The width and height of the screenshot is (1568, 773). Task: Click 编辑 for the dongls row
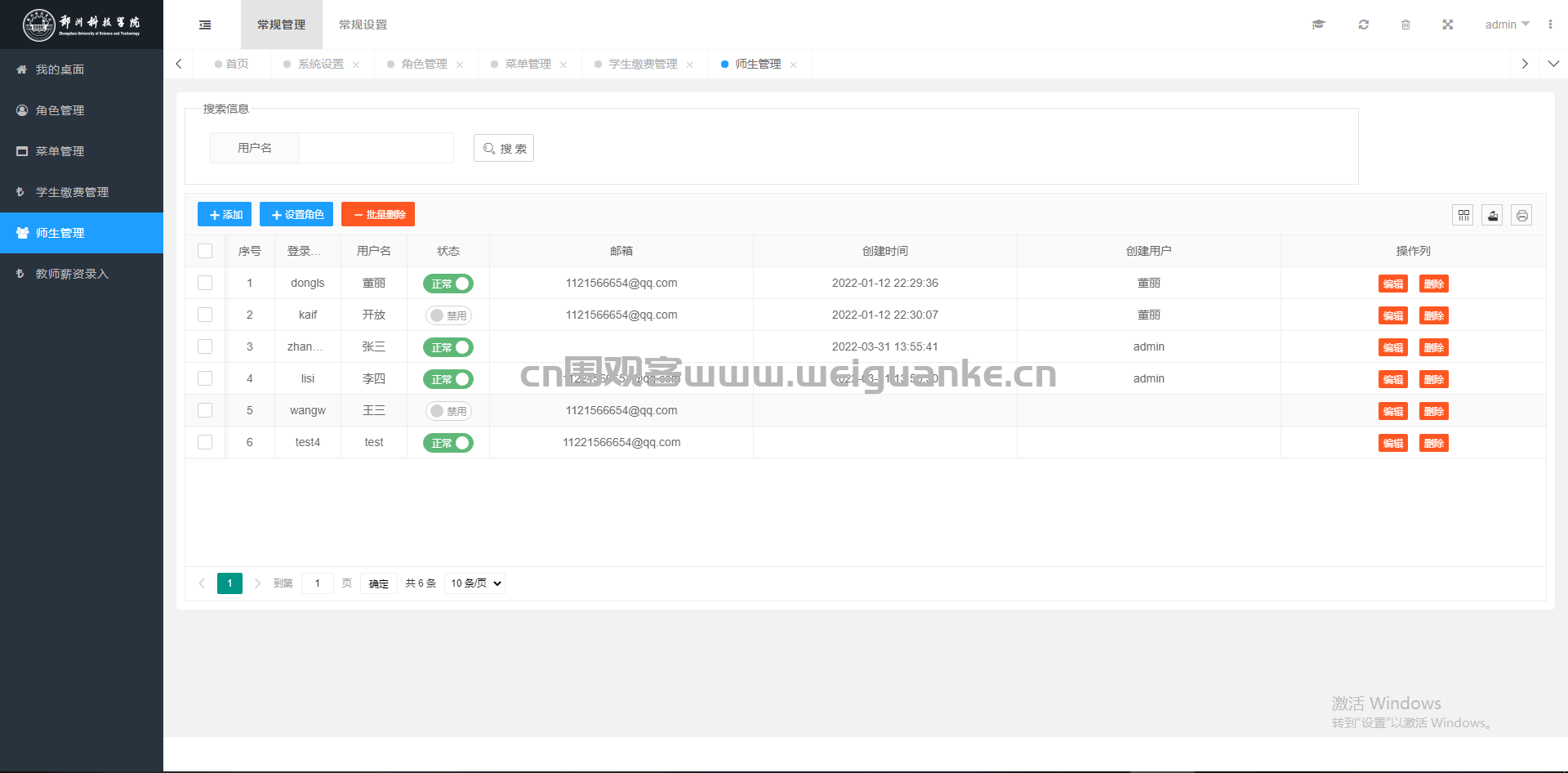pyautogui.click(x=1393, y=284)
